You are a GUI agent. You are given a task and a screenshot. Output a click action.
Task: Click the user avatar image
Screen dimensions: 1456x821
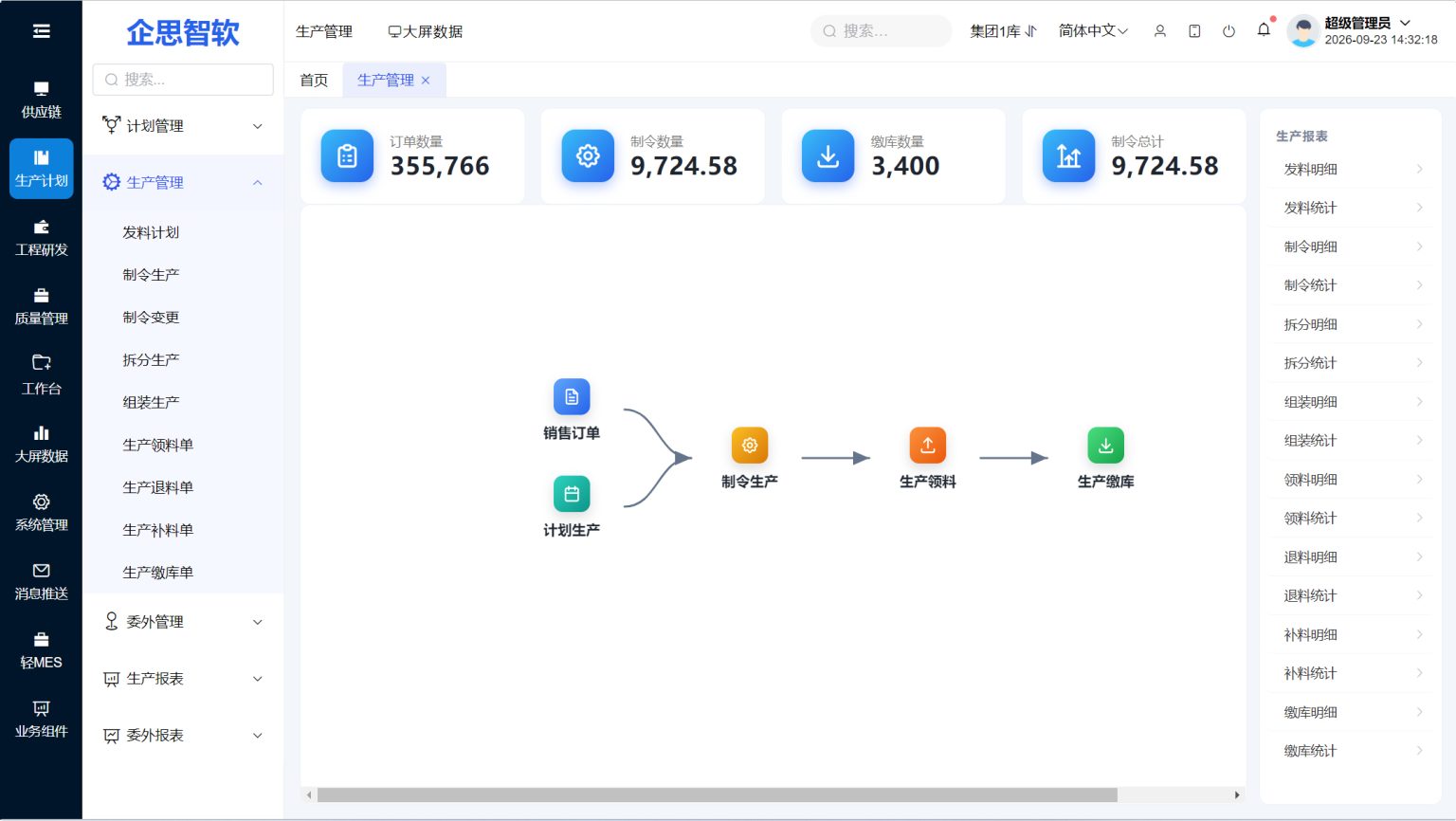point(1303,31)
